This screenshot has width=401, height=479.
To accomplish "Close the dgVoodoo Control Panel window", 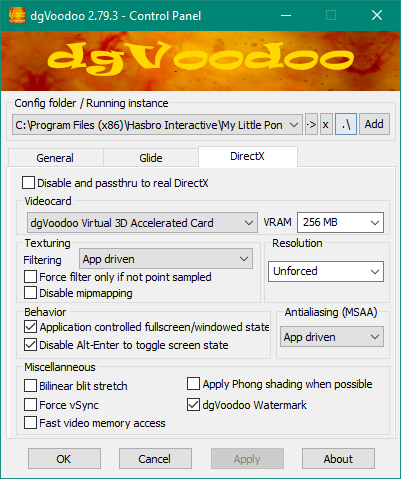I will 377,15.
